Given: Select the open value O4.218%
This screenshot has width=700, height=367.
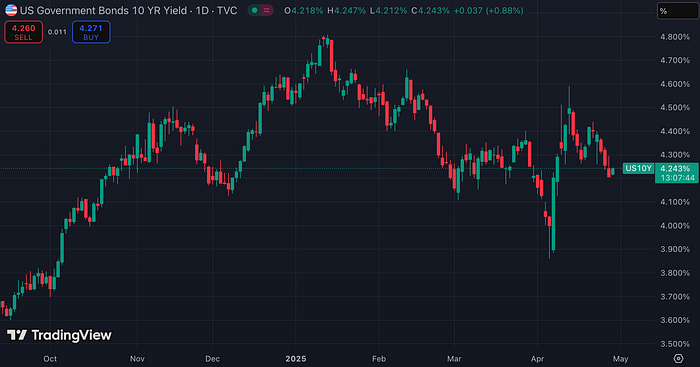Looking at the screenshot, I should pos(304,10).
